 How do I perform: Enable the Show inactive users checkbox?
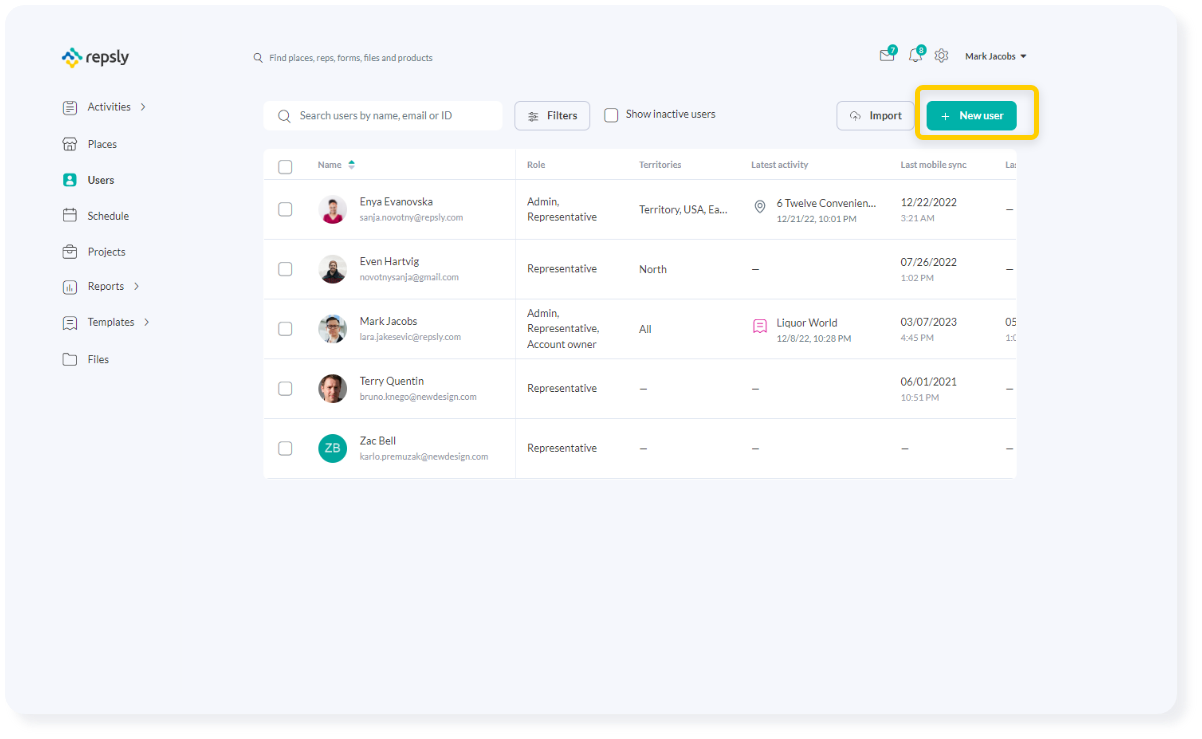point(611,114)
